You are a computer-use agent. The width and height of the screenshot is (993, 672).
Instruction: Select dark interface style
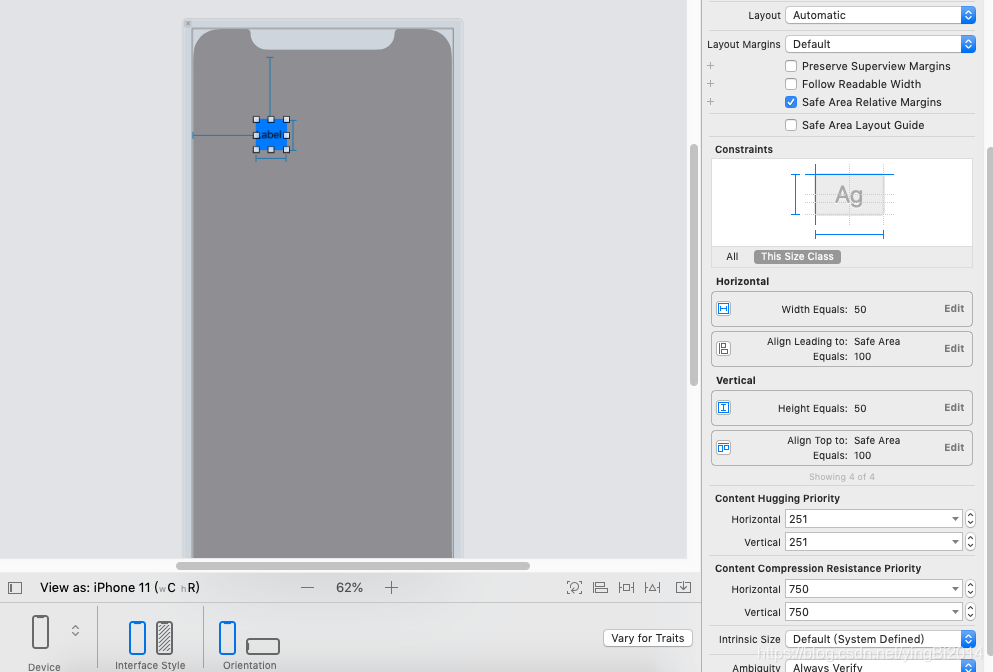click(x=165, y=638)
